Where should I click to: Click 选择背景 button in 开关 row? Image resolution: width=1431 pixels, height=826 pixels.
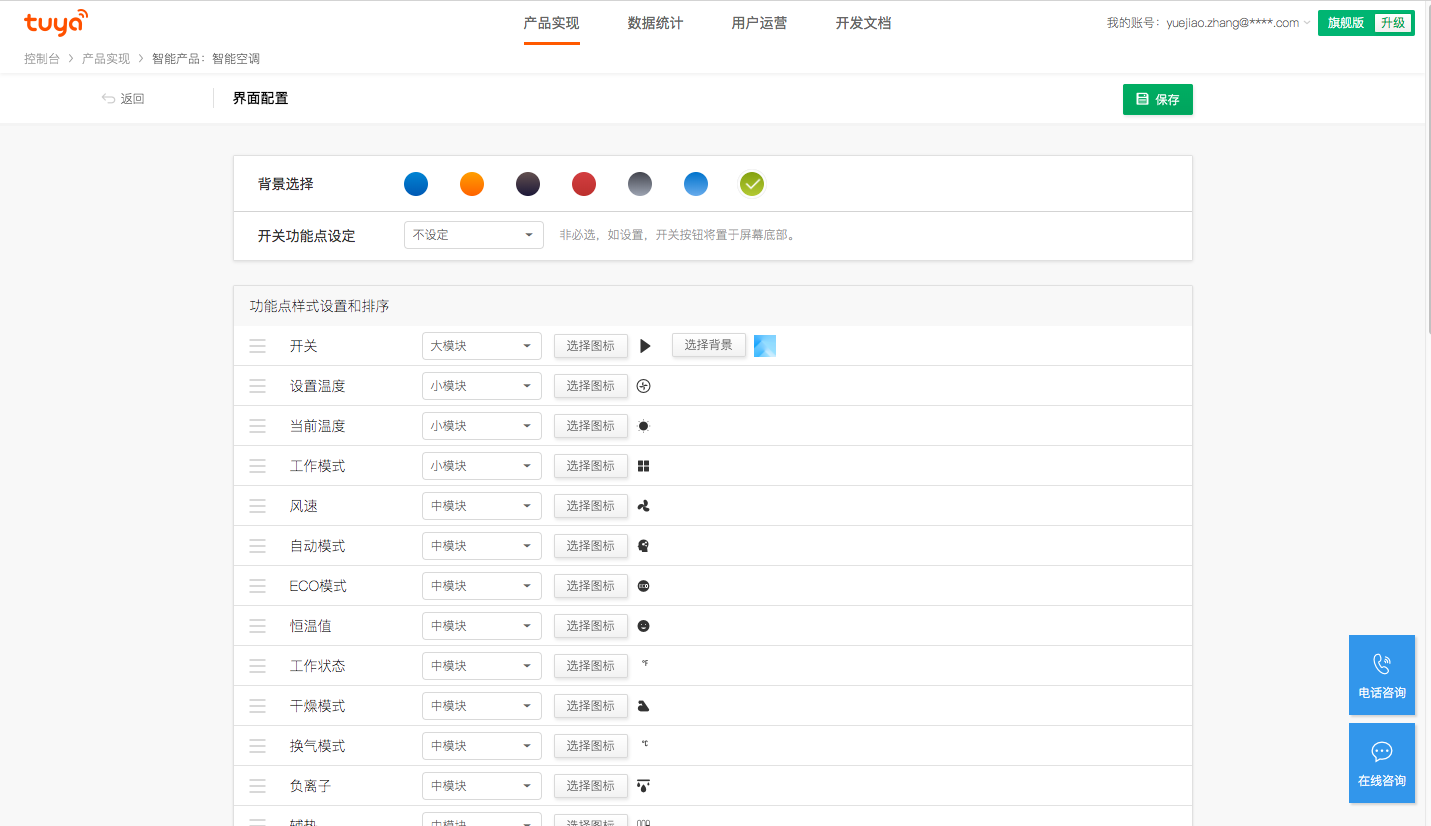pos(708,345)
